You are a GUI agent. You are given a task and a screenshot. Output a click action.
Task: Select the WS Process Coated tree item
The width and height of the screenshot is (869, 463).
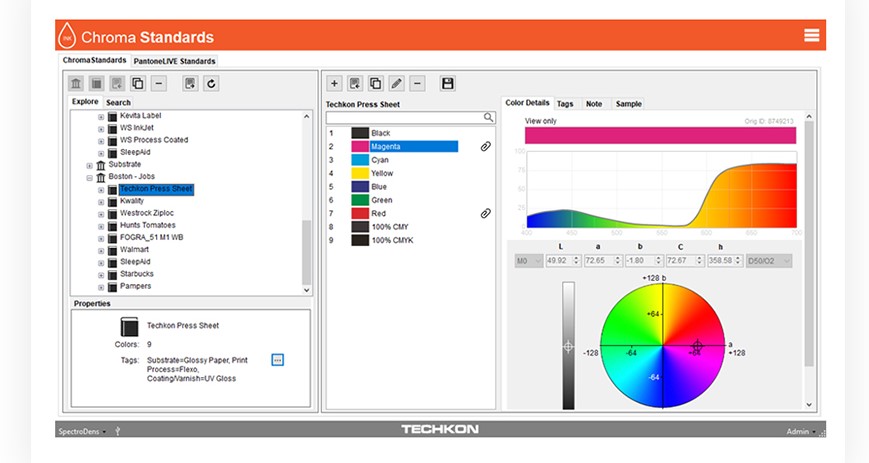[x=154, y=140]
